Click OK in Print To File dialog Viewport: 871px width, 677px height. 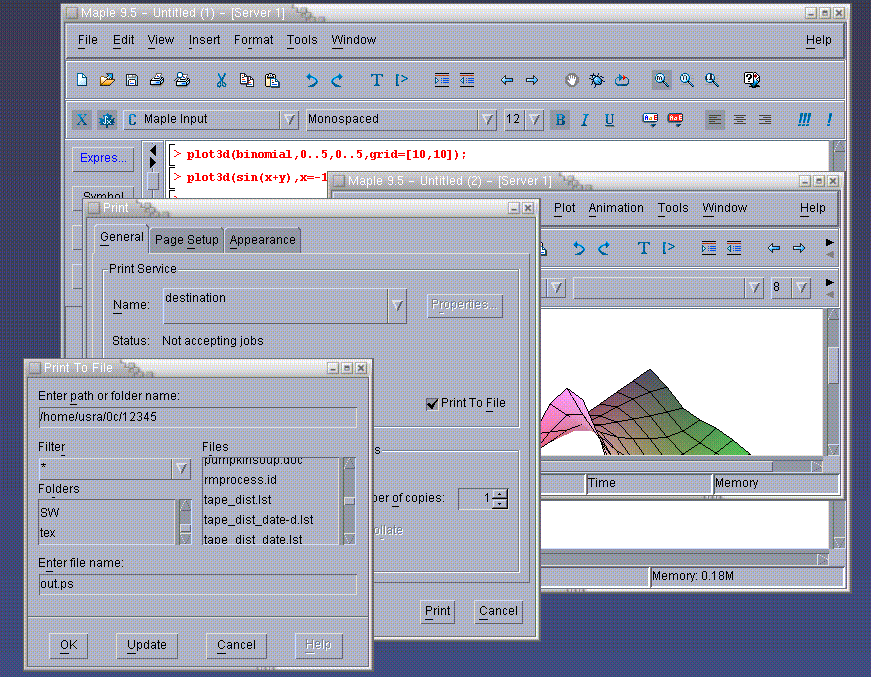pos(68,645)
